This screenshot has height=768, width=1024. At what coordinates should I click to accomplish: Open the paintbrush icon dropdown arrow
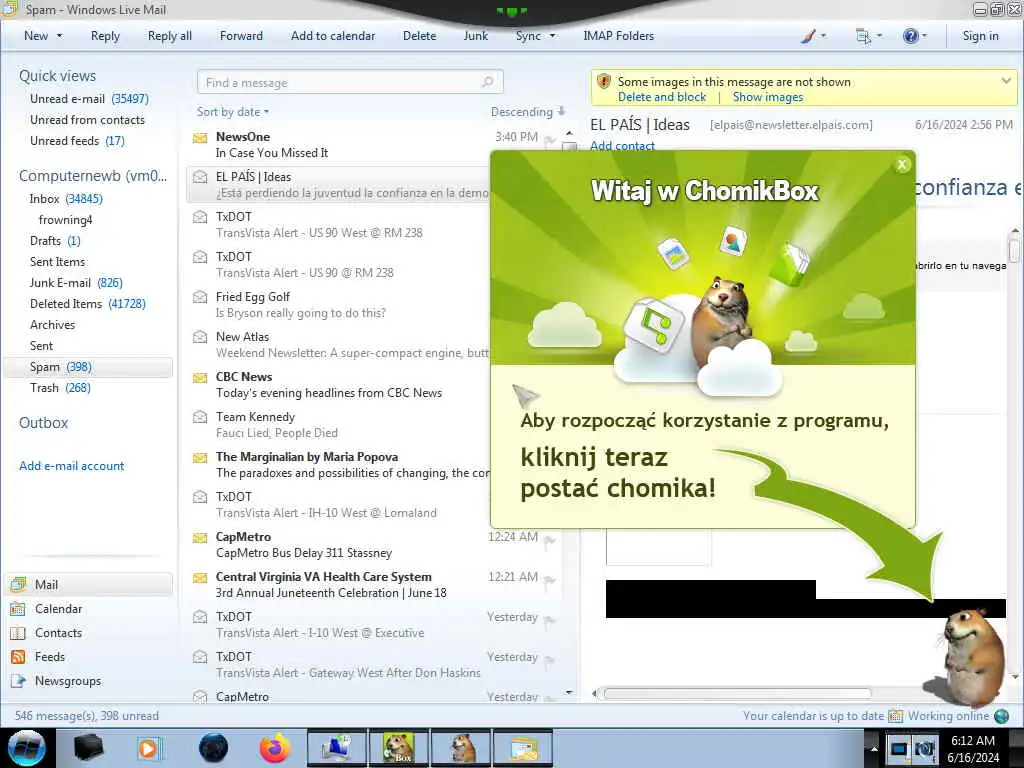824,36
